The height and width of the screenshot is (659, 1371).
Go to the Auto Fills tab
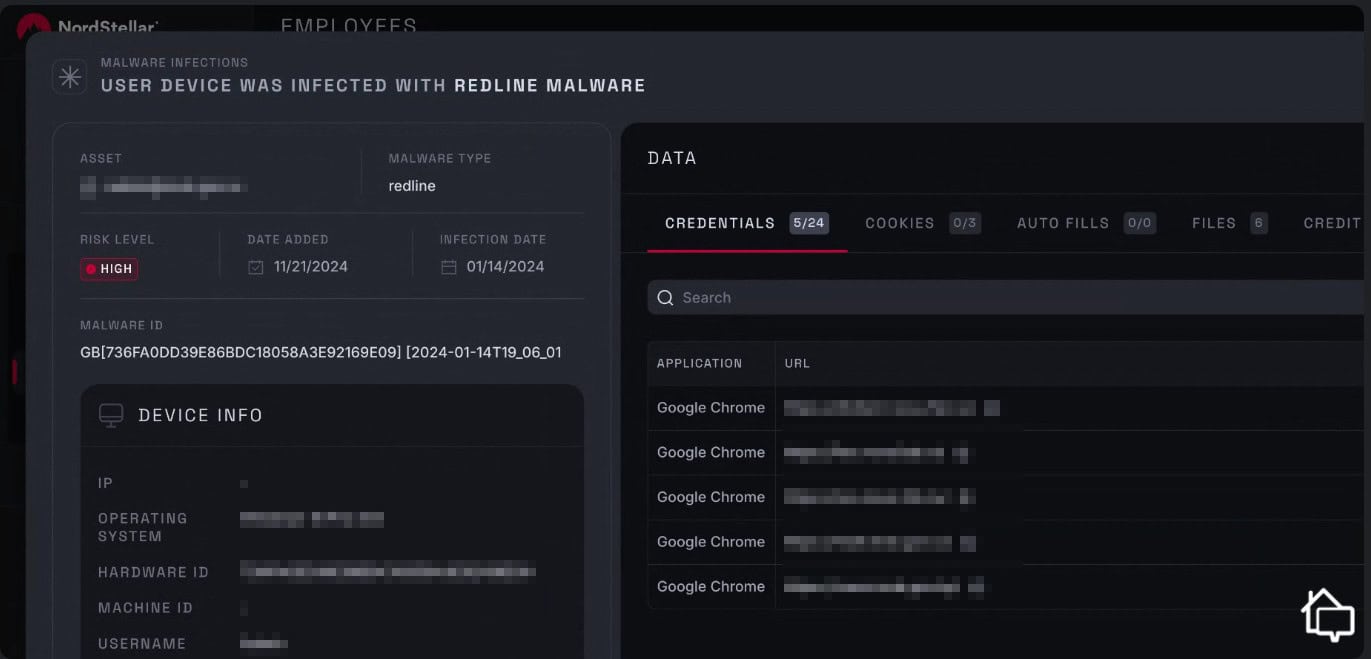[1062, 223]
